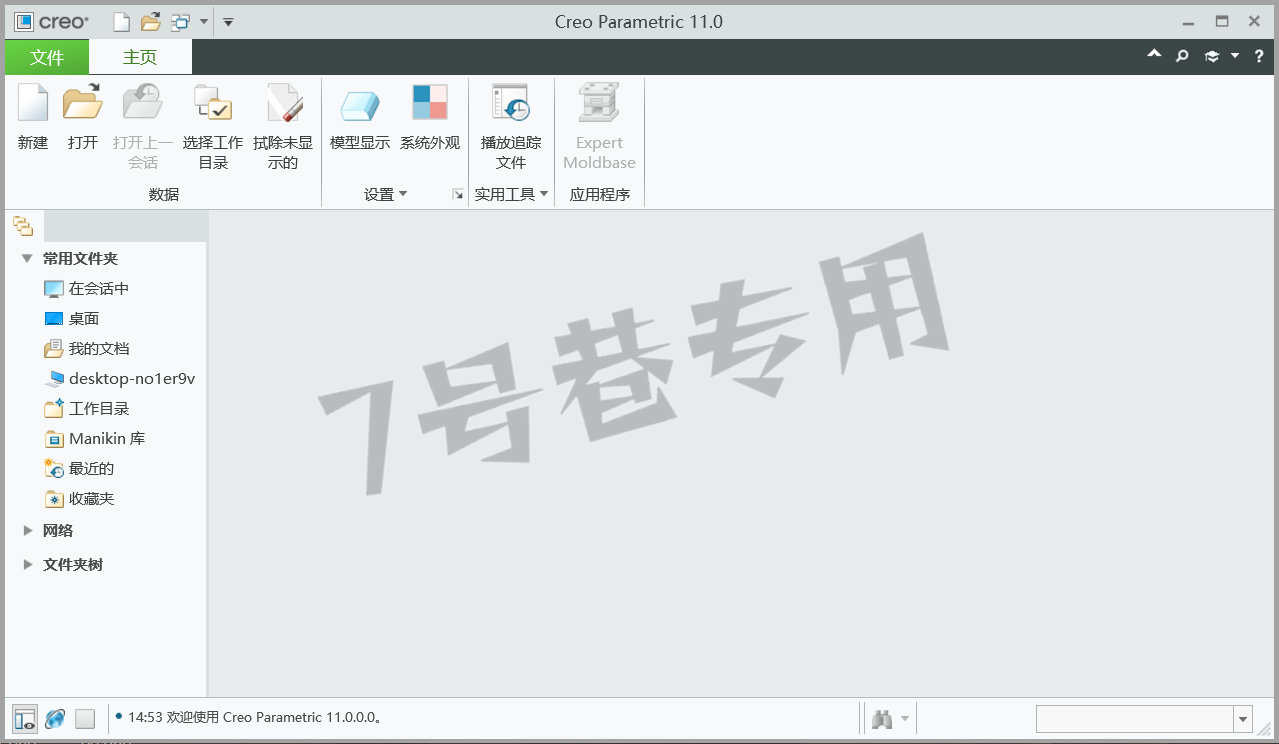Expand the 文件夹树 section

click(x=28, y=564)
